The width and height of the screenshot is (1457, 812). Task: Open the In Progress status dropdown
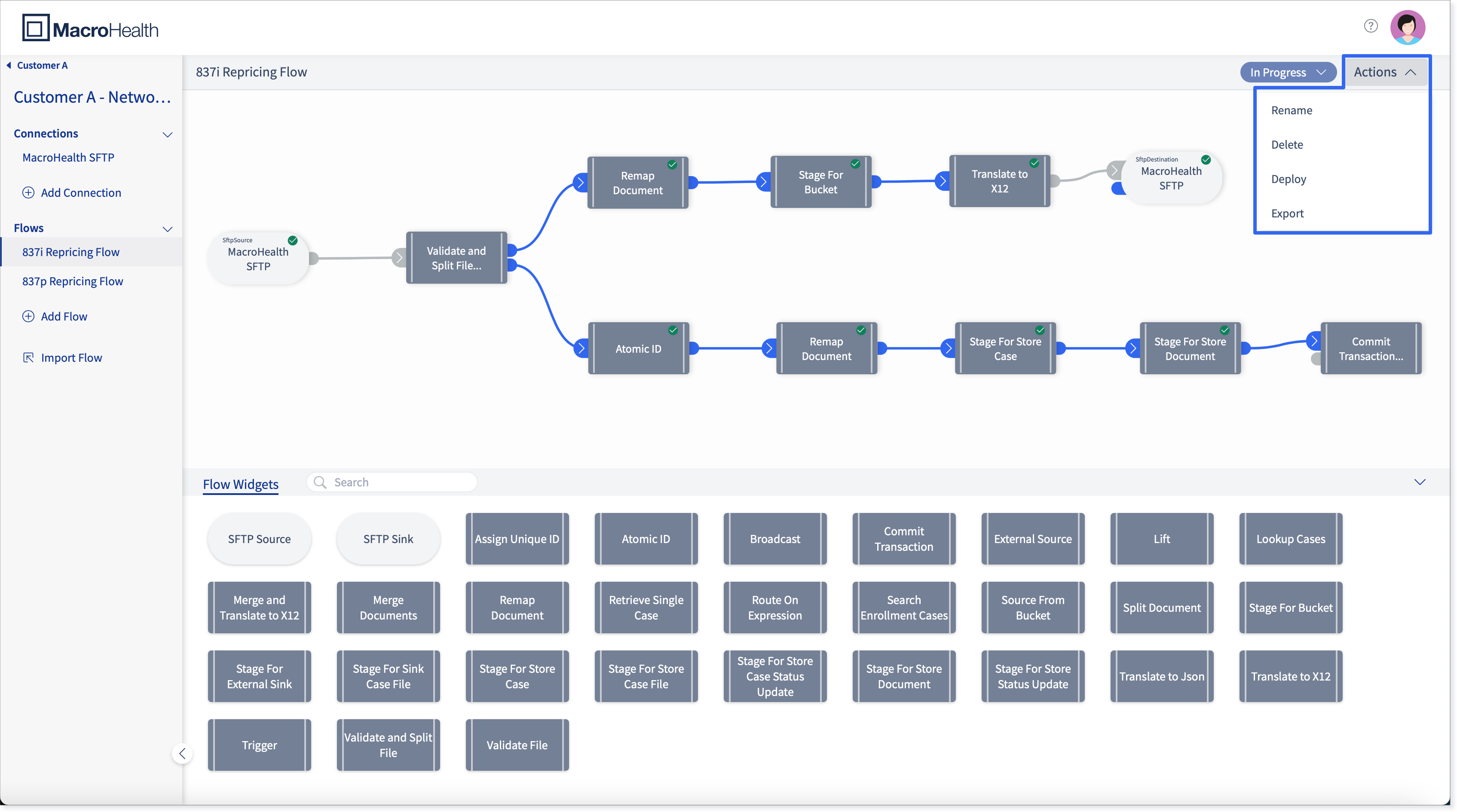(x=1288, y=72)
